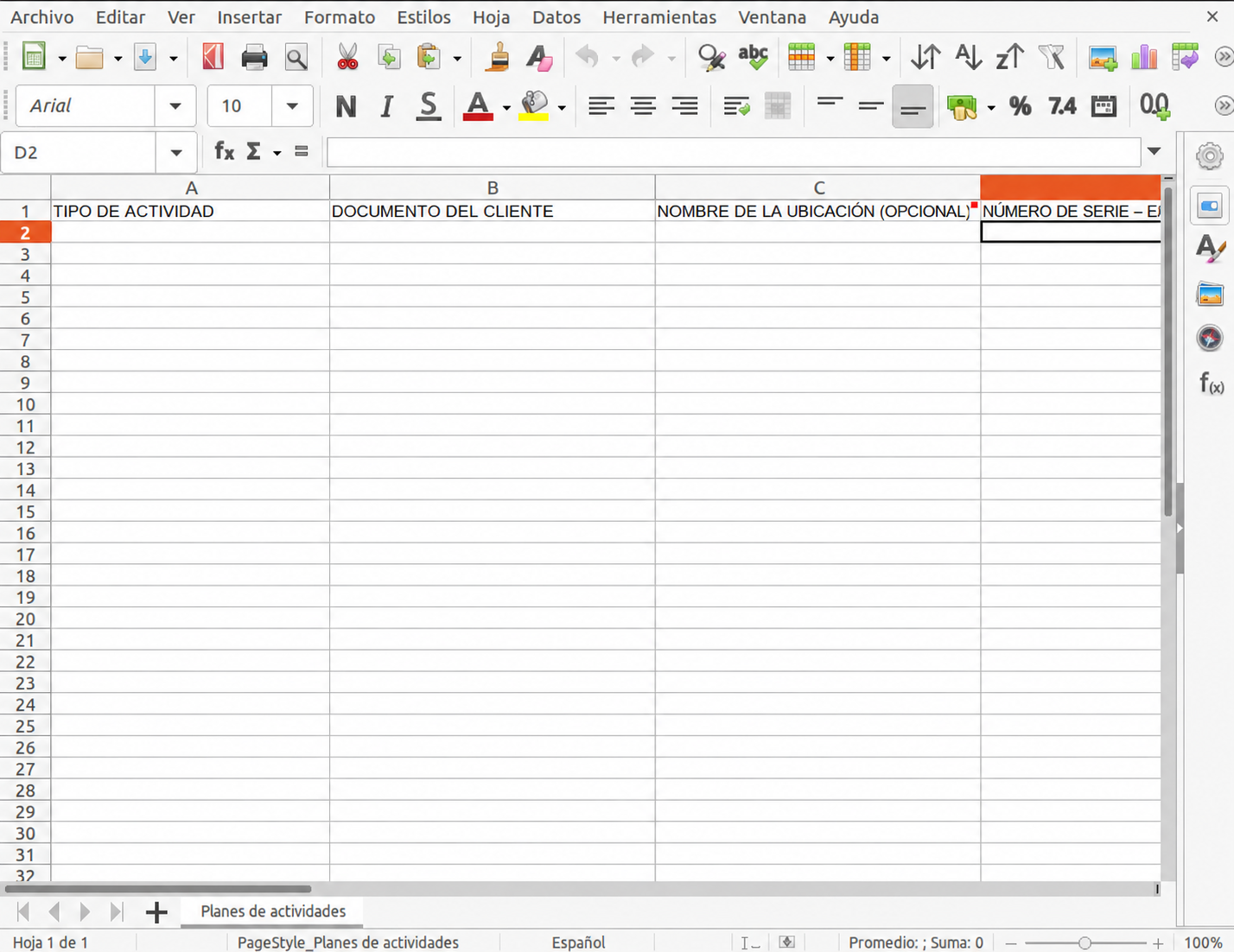Toggle Bold formatting N button
The image size is (1234, 952).
pyautogui.click(x=346, y=106)
